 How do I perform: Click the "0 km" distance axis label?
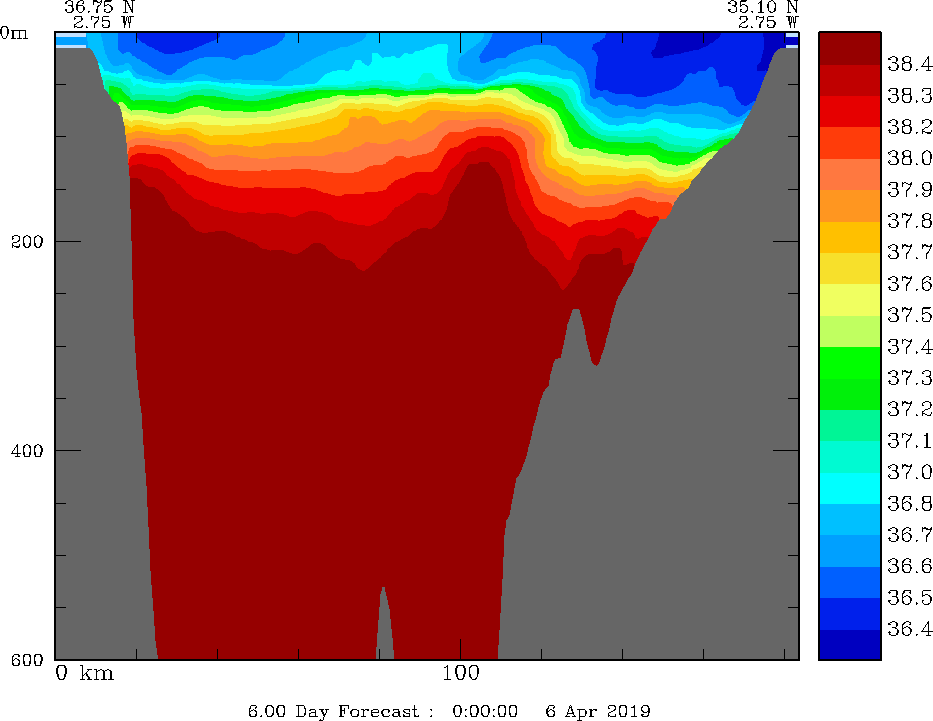point(84,673)
